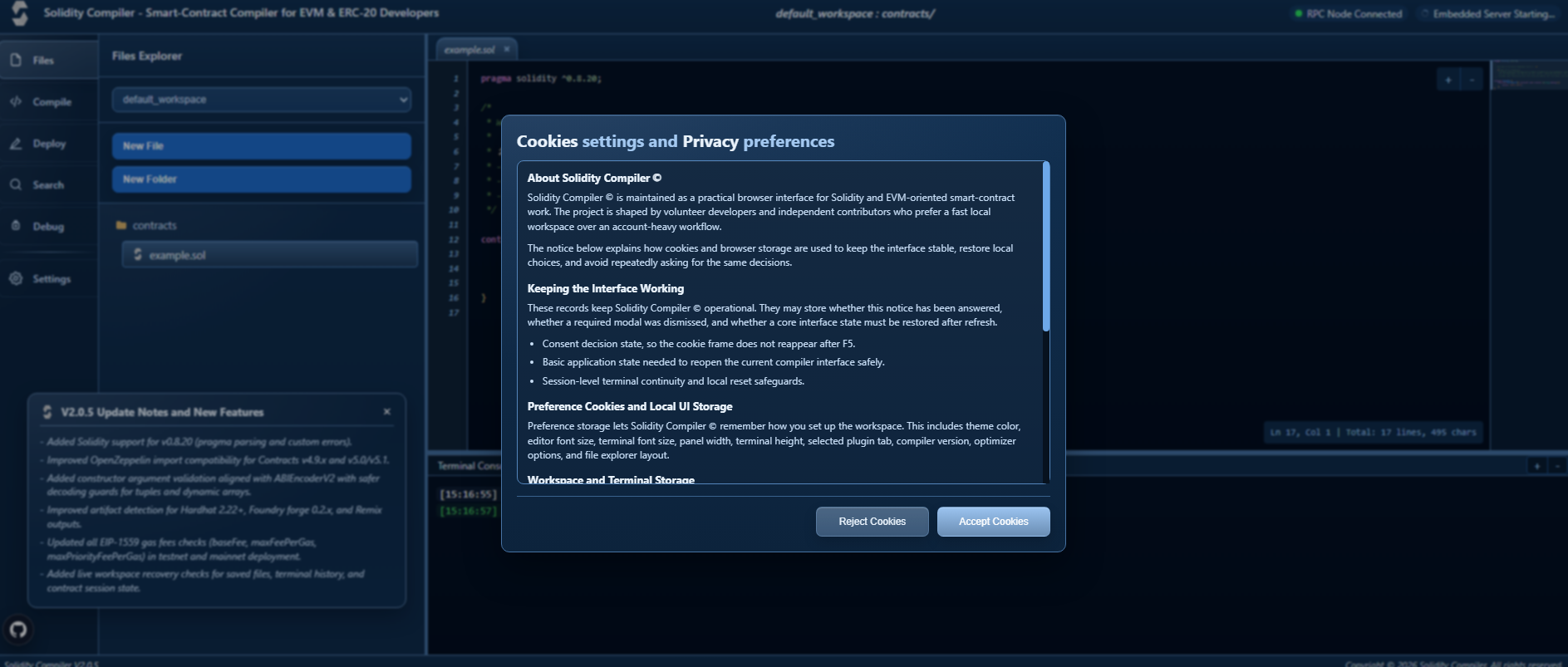
Task: Click the Solidity Compiler logo in header
Action: [x=20, y=13]
